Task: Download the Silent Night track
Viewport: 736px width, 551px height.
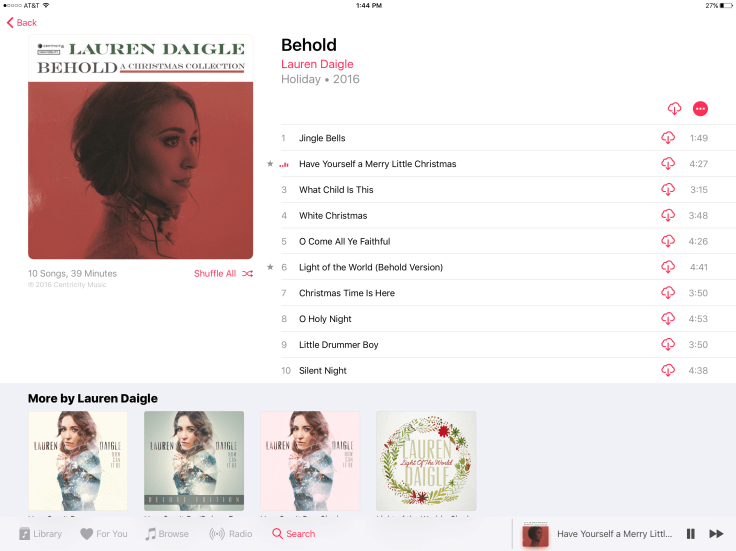Action: point(667,370)
